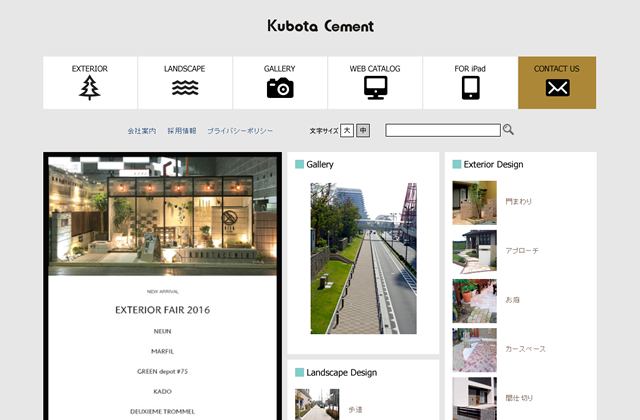Click EXTERIOR FAIR 2016 heading
The image size is (640, 420).
point(162,310)
